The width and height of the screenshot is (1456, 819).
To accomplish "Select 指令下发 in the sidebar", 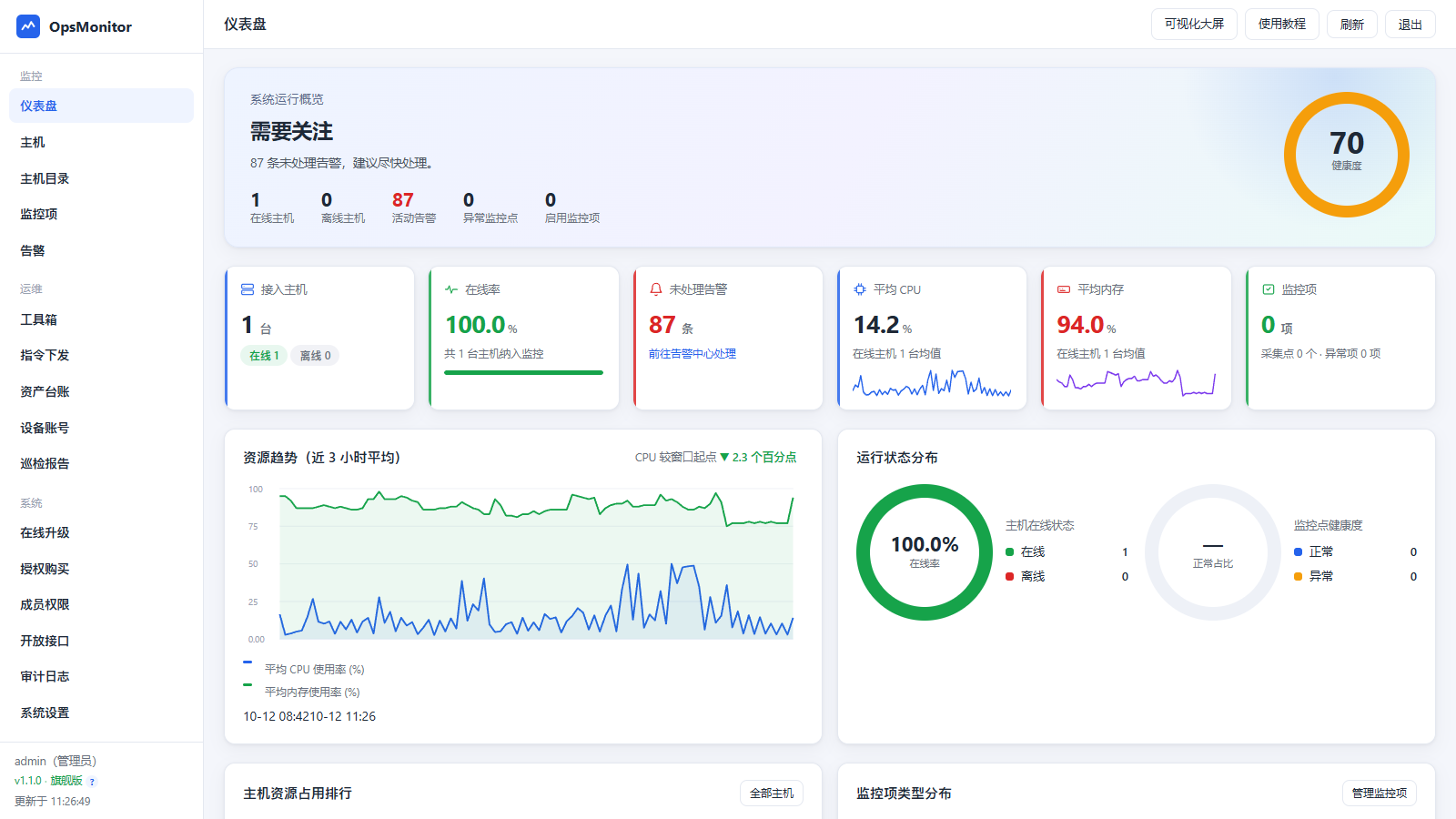I will 101,355.
